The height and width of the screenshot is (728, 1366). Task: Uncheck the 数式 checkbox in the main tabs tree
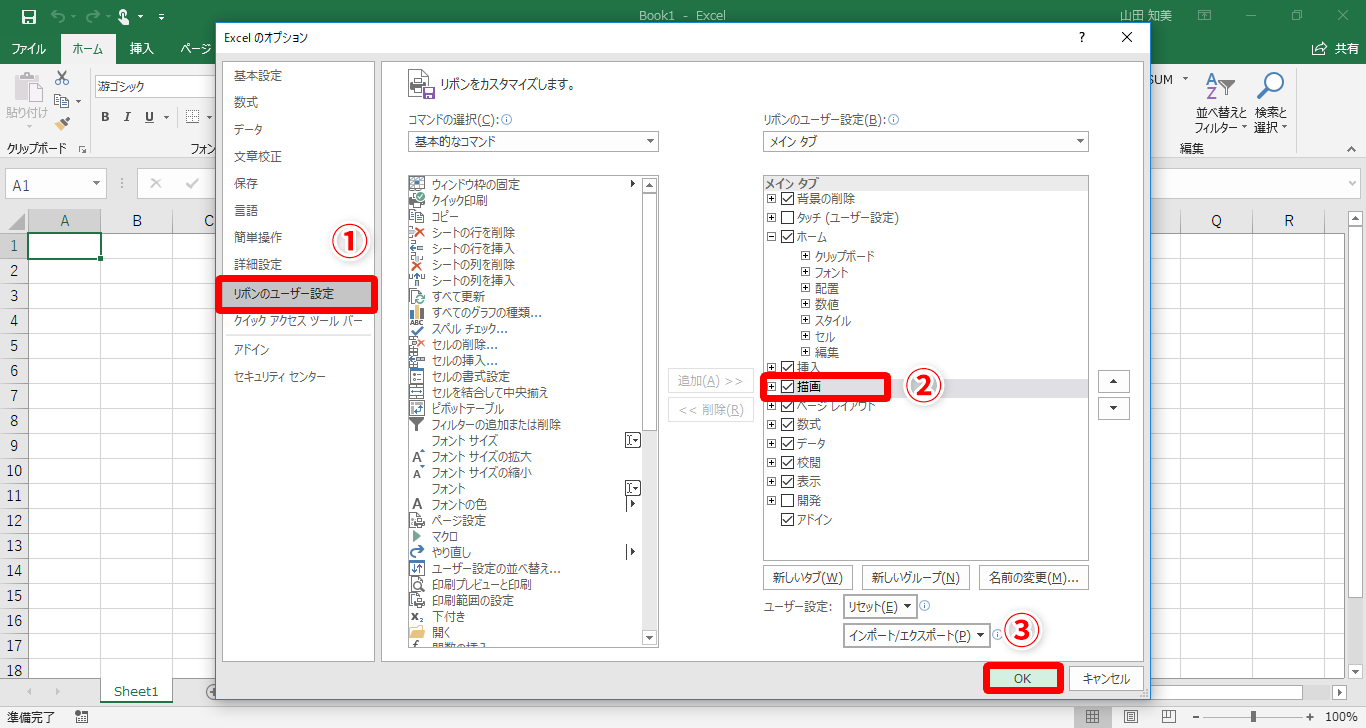(787, 425)
